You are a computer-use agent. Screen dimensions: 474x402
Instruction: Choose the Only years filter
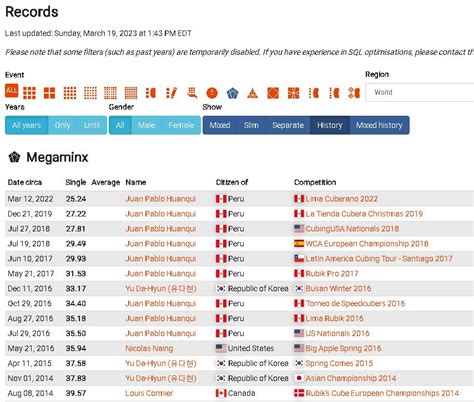pos(63,125)
